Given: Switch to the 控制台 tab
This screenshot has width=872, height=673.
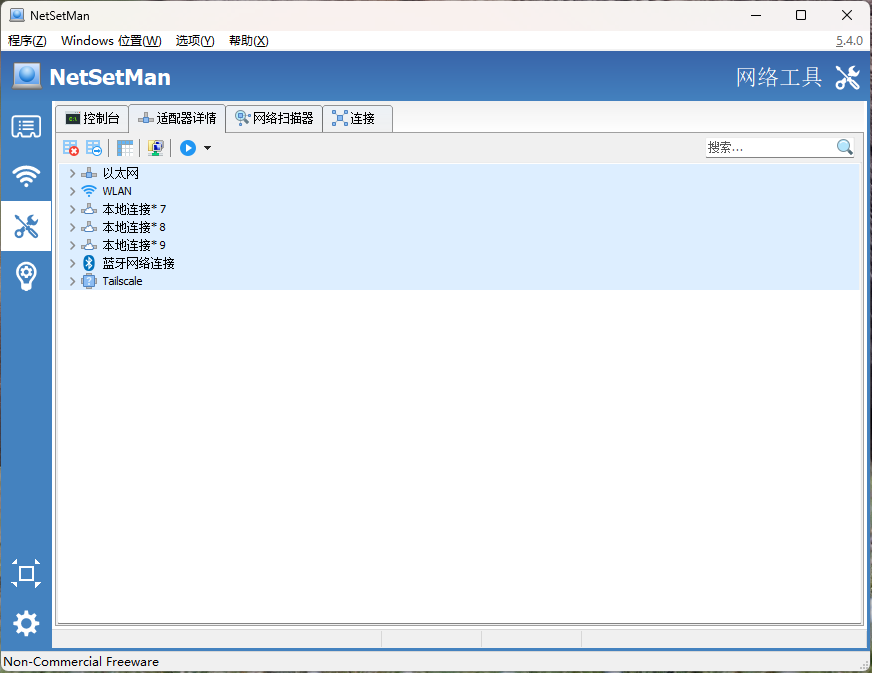Looking at the screenshot, I should tap(92, 118).
